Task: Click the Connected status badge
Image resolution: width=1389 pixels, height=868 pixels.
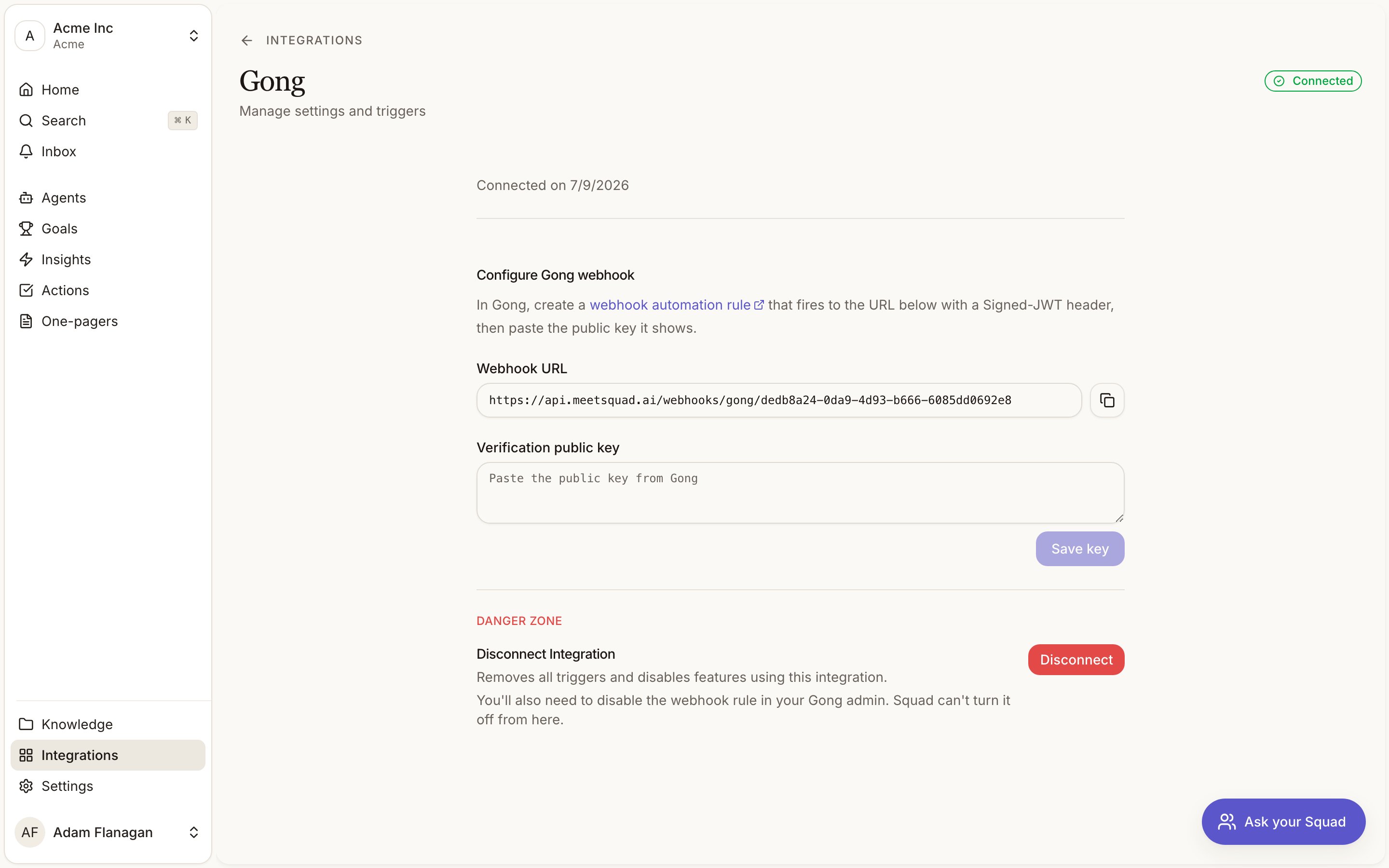Action: [x=1313, y=81]
